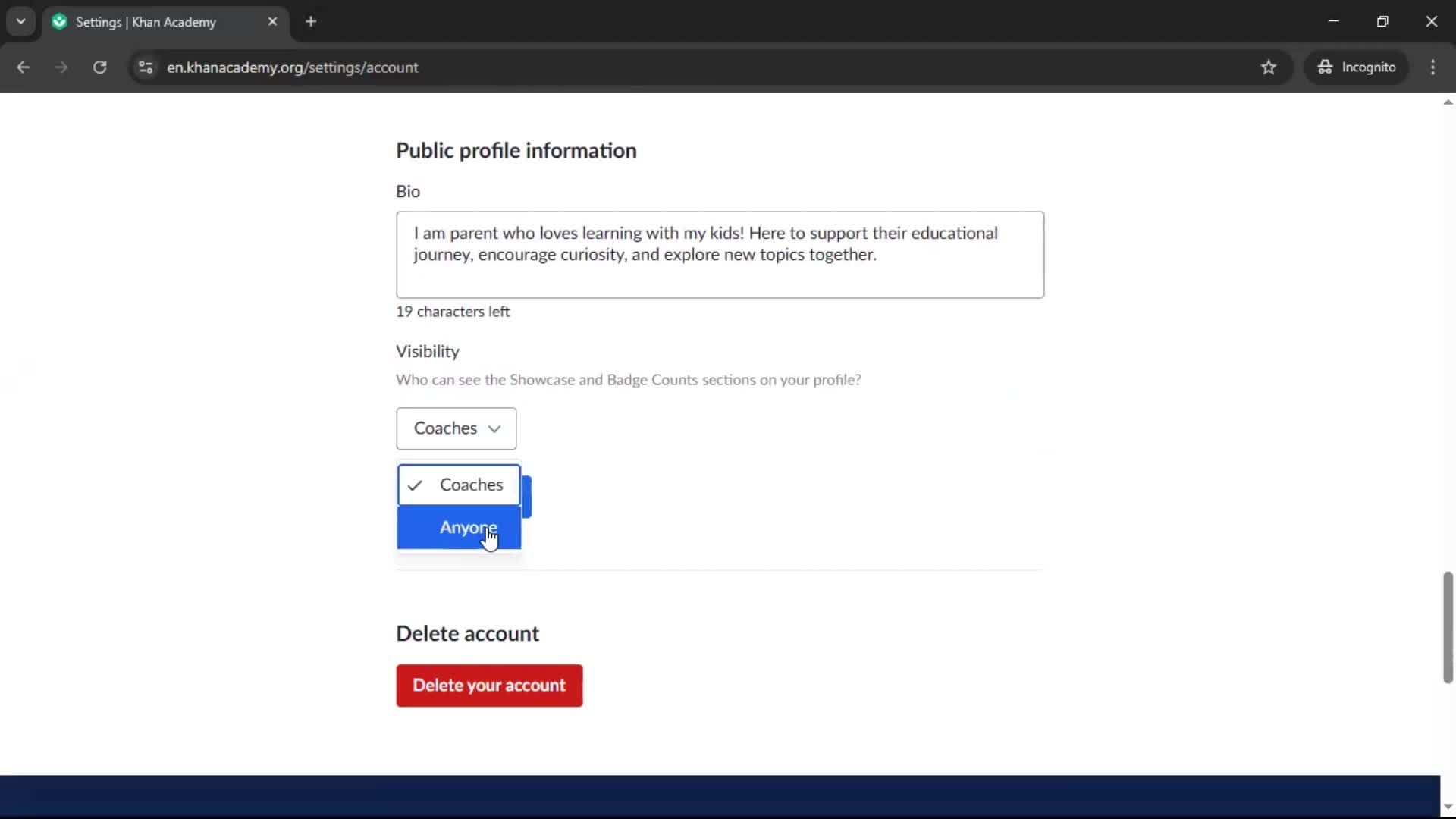This screenshot has height=819, width=1456.
Task: Bookmark this page with the star icon
Action: pos(1269,67)
